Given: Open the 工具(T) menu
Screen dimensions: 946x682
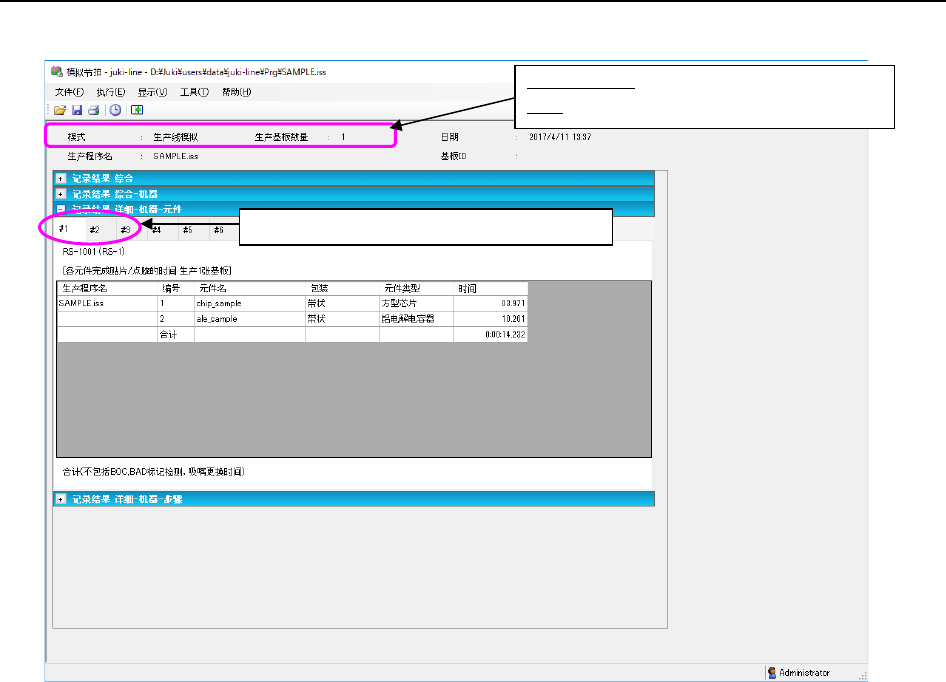Looking at the screenshot, I should tap(194, 92).
